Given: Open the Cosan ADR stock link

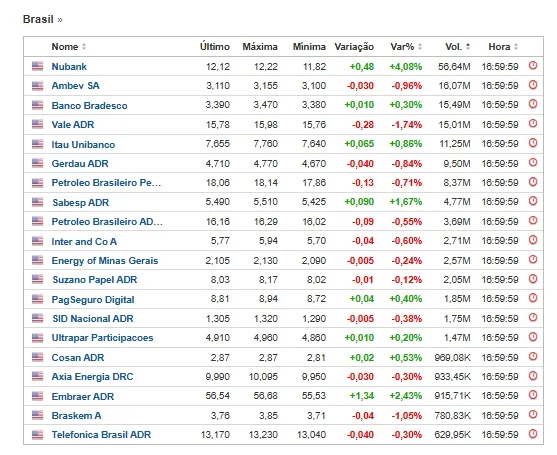Looking at the screenshot, I should click(78, 358).
